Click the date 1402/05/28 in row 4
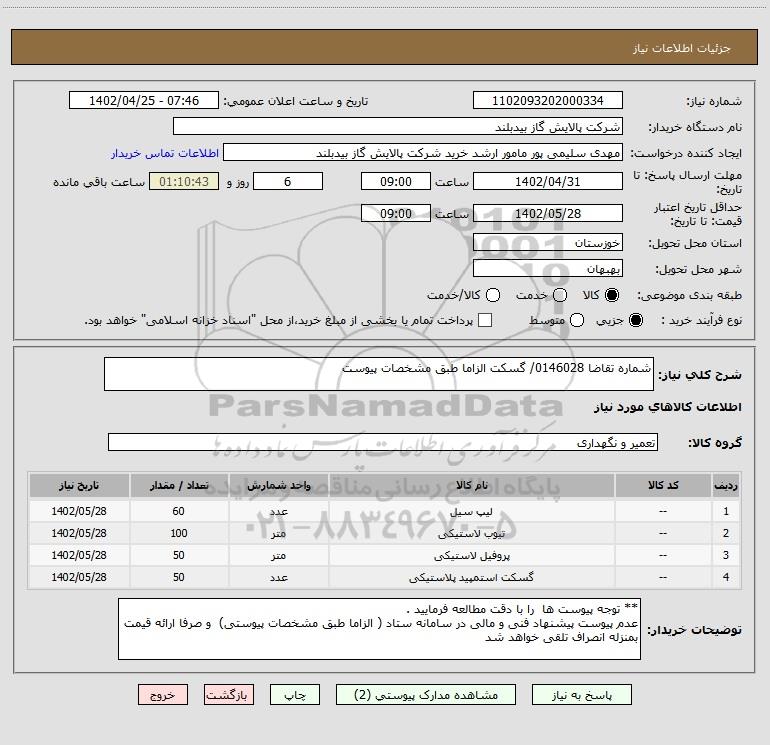The image size is (770, 745). 79,578
